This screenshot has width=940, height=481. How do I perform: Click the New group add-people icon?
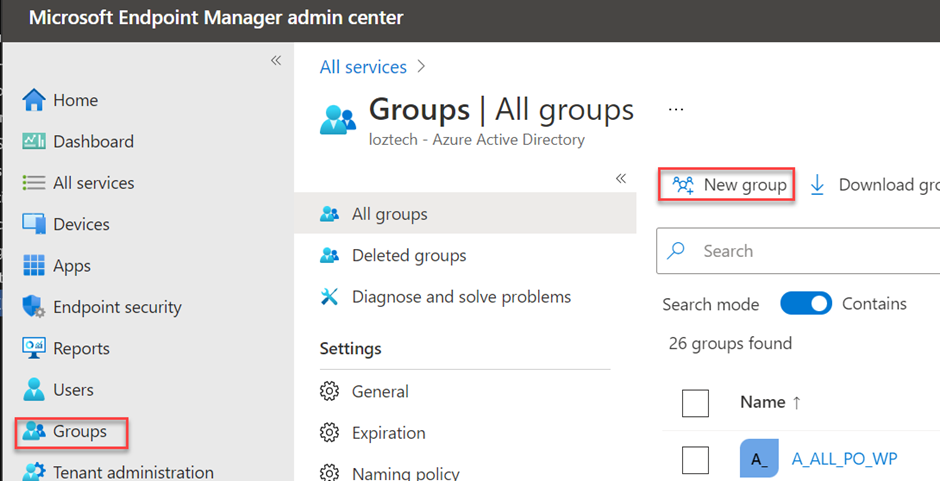coord(683,185)
